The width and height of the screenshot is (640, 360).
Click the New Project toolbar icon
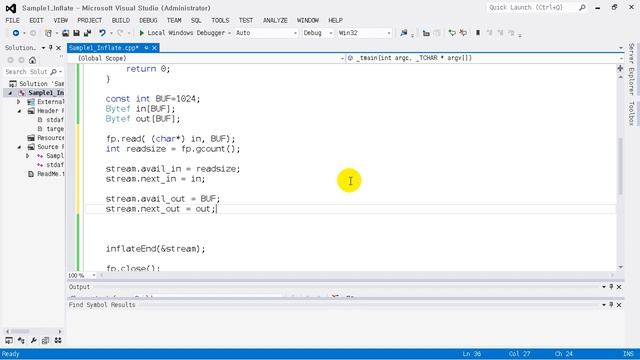(x=48, y=33)
